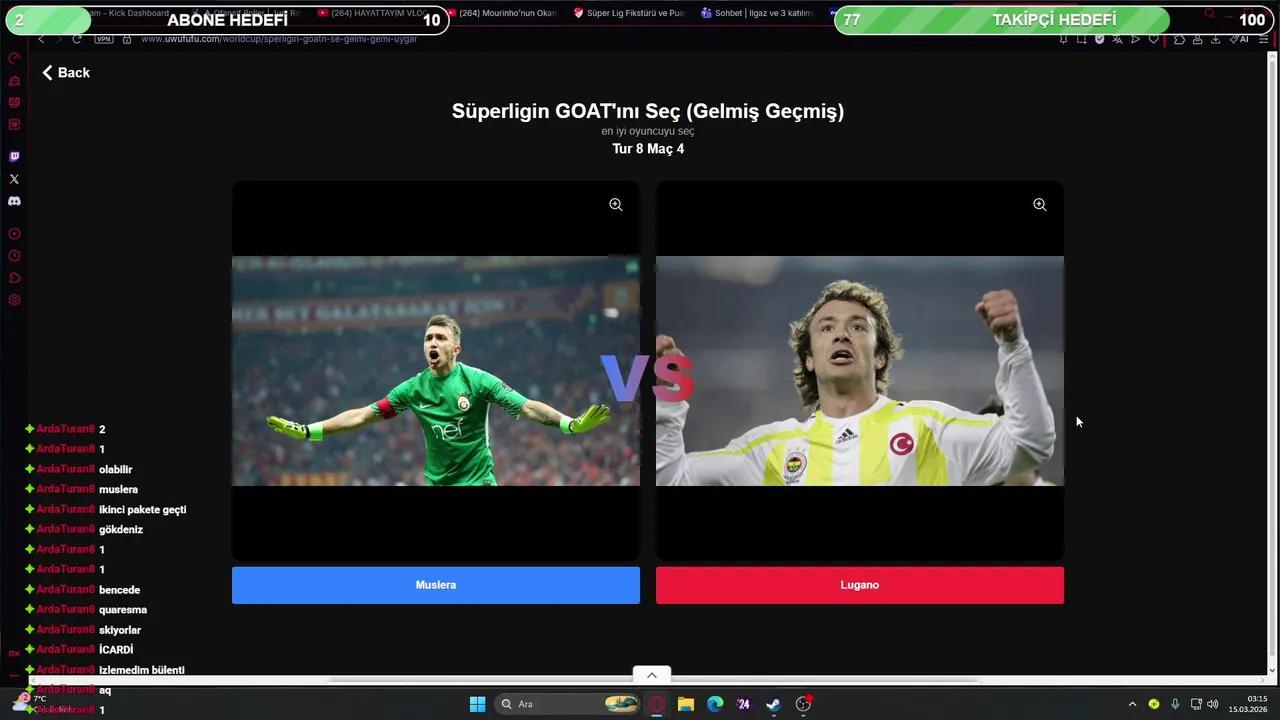Open the taskbar clock showing 03:15

point(1249,704)
